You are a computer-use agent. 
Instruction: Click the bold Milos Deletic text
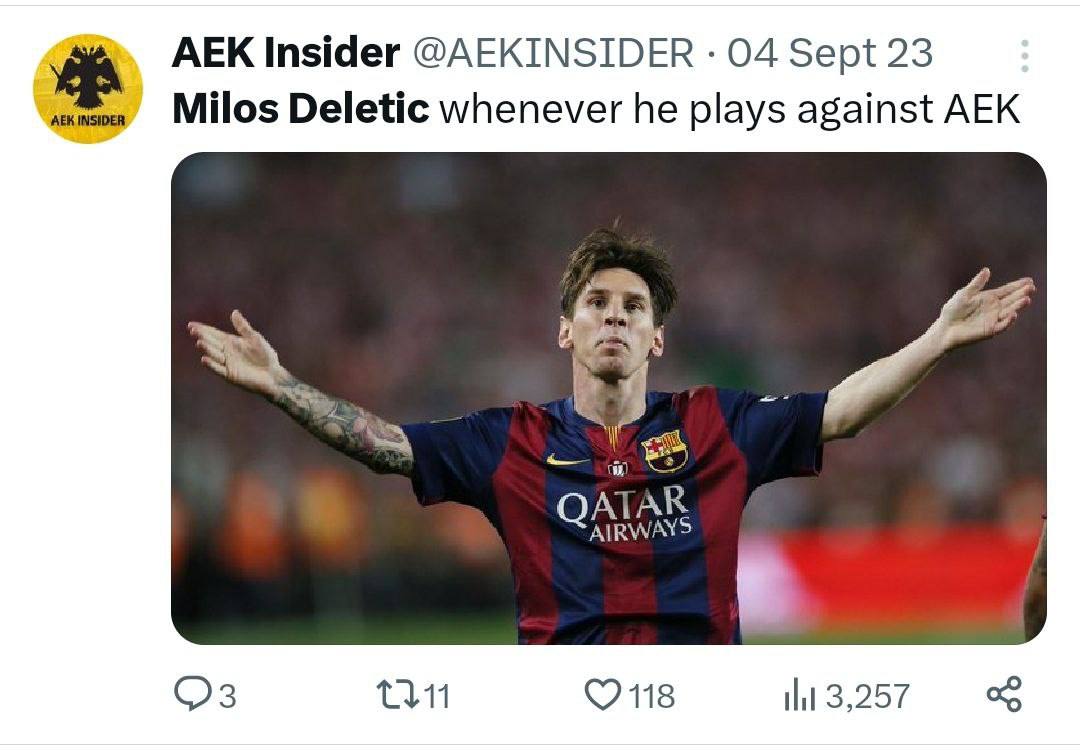(x=300, y=109)
